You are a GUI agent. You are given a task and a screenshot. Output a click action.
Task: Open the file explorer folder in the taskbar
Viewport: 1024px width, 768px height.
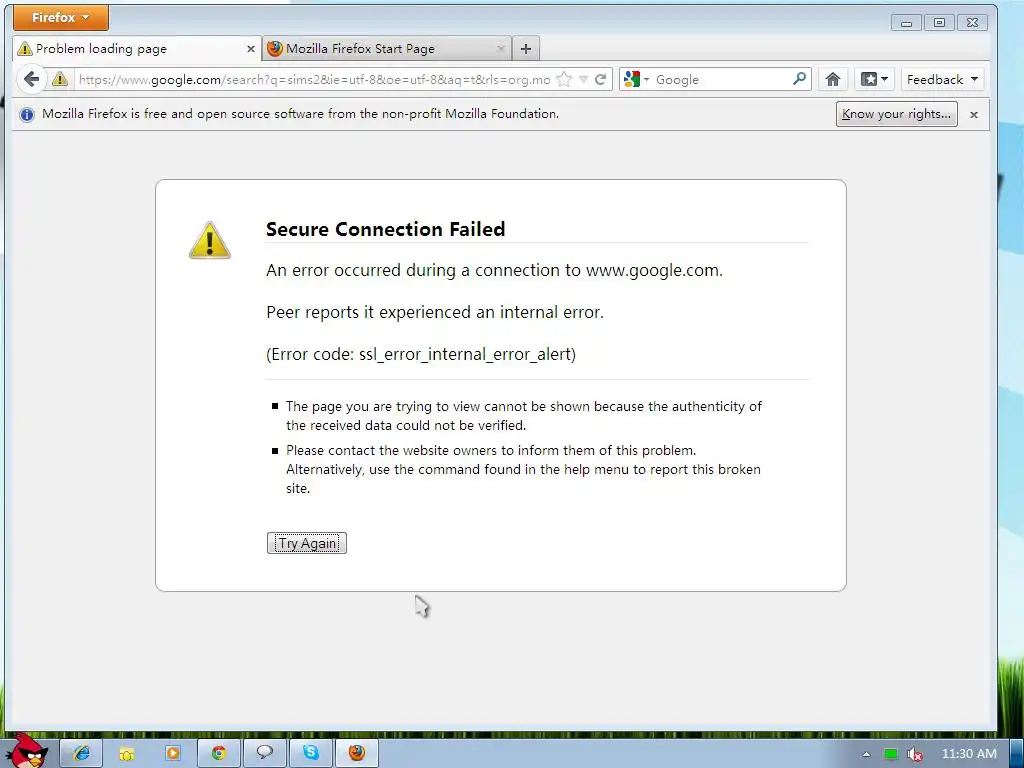click(127, 753)
